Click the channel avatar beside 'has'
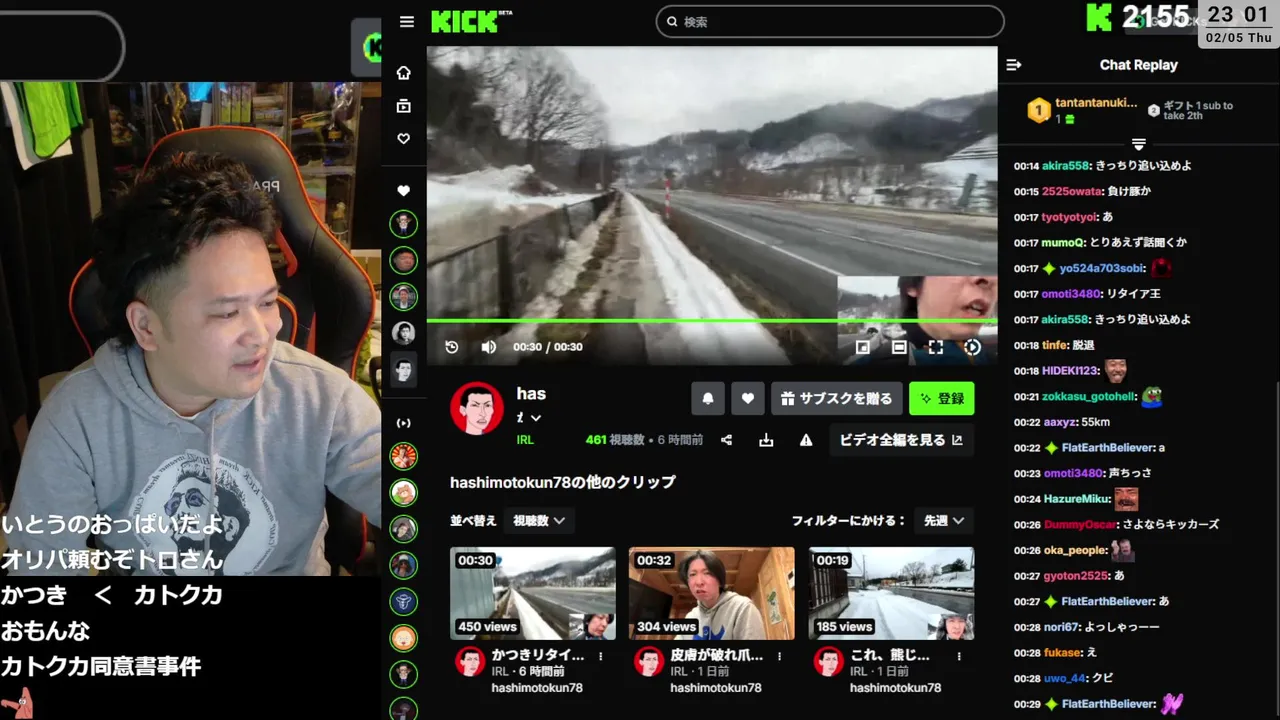 pos(477,408)
